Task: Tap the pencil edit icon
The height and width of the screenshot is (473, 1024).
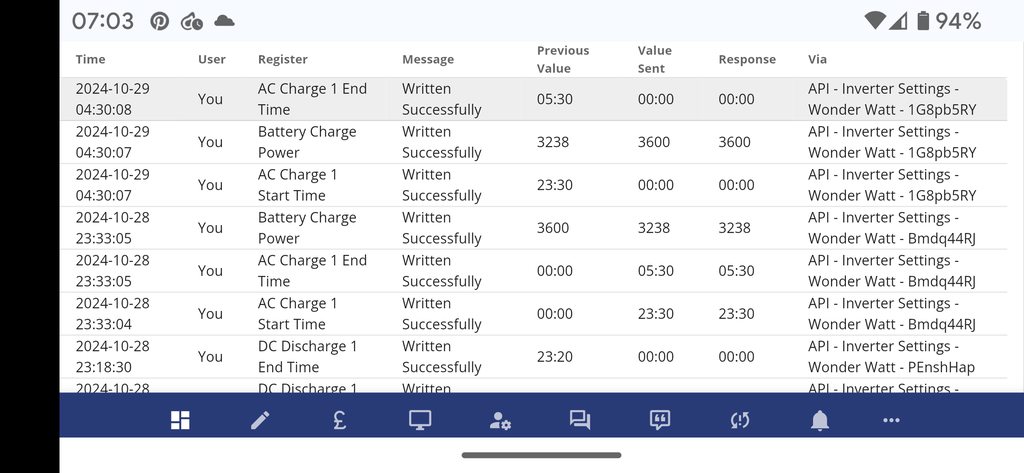Action: (x=260, y=421)
